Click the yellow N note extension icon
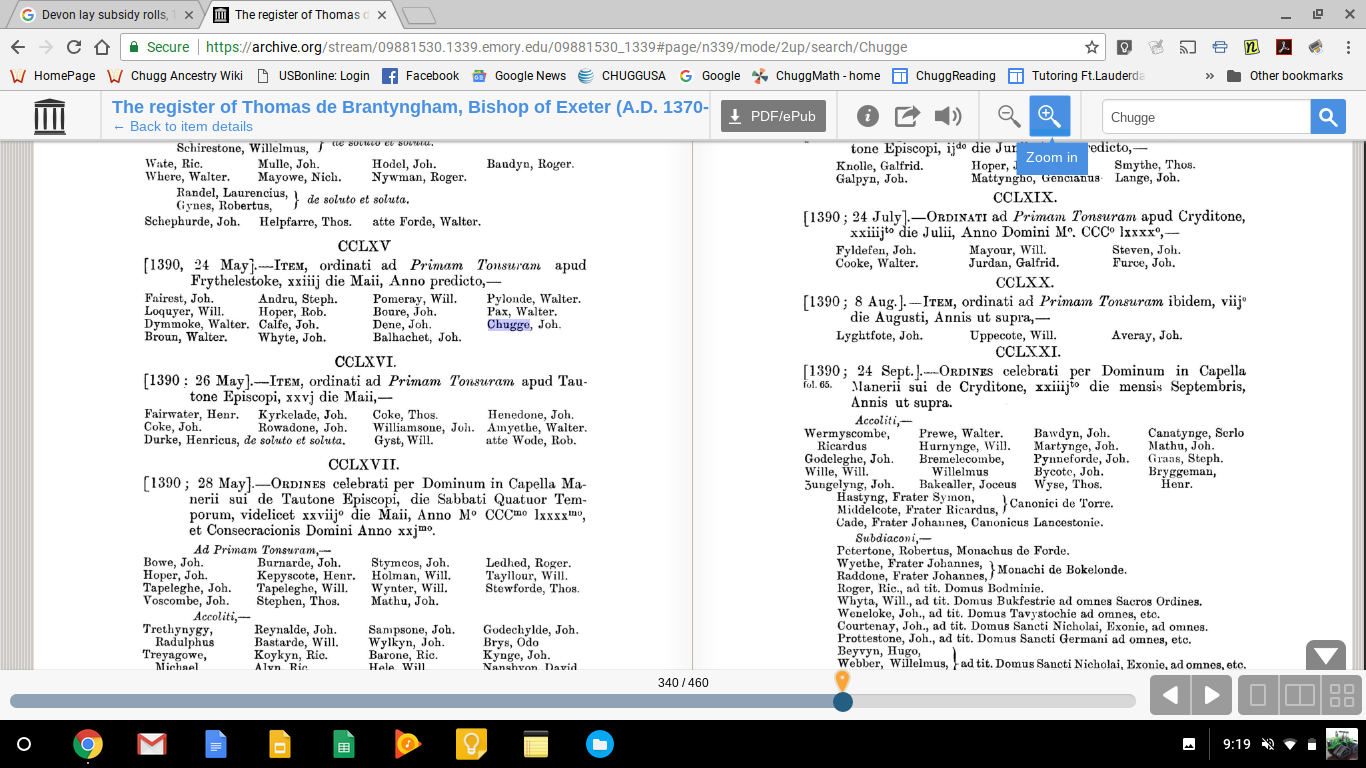The width and height of the screenshot is (1366, 768). (1252, 47)
